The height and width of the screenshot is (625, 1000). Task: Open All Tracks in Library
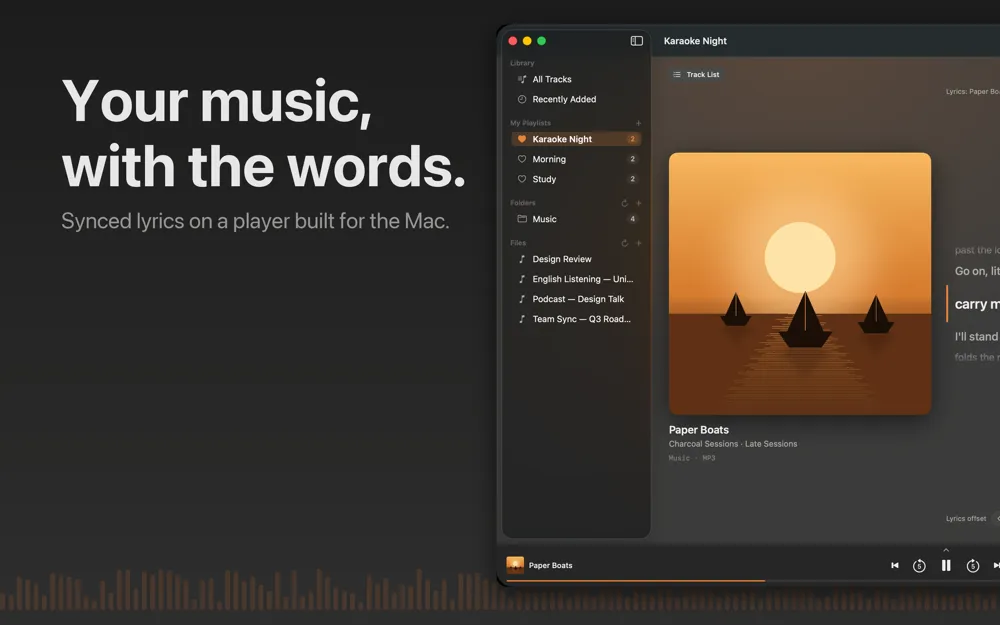576,79
